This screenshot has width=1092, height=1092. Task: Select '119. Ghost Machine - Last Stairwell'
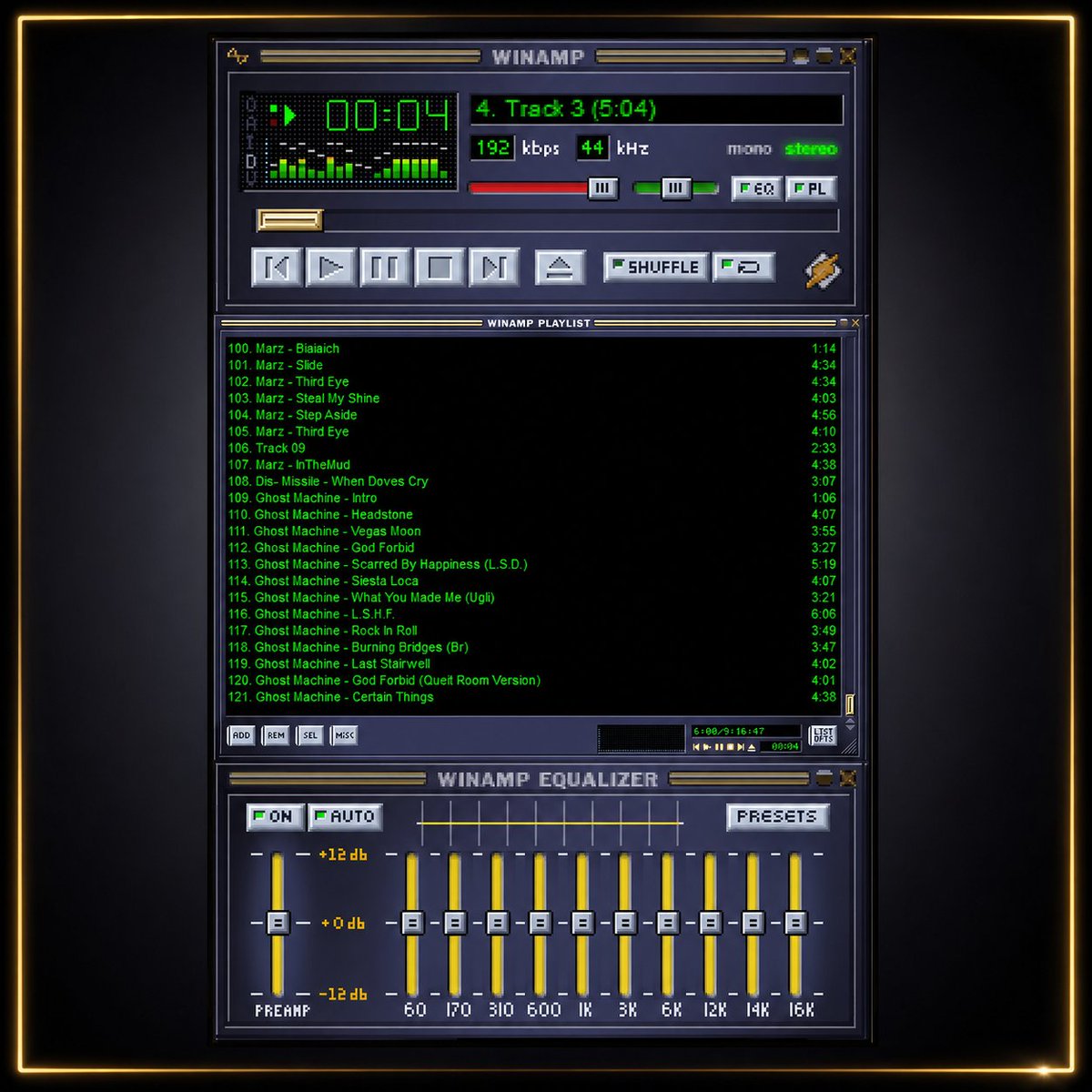531,664
